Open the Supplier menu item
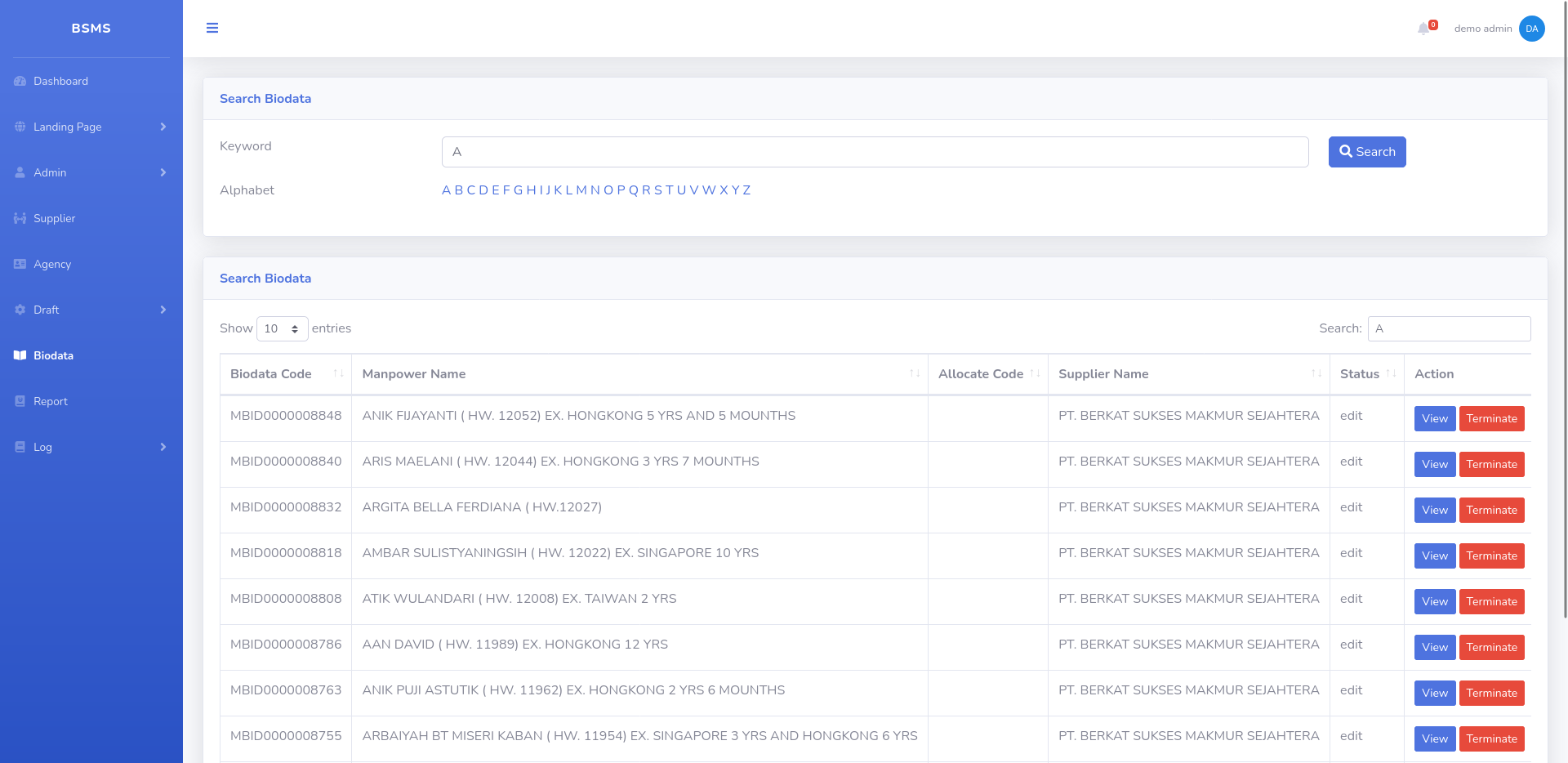Screen dimensions: 1568x763 [91, 218]
